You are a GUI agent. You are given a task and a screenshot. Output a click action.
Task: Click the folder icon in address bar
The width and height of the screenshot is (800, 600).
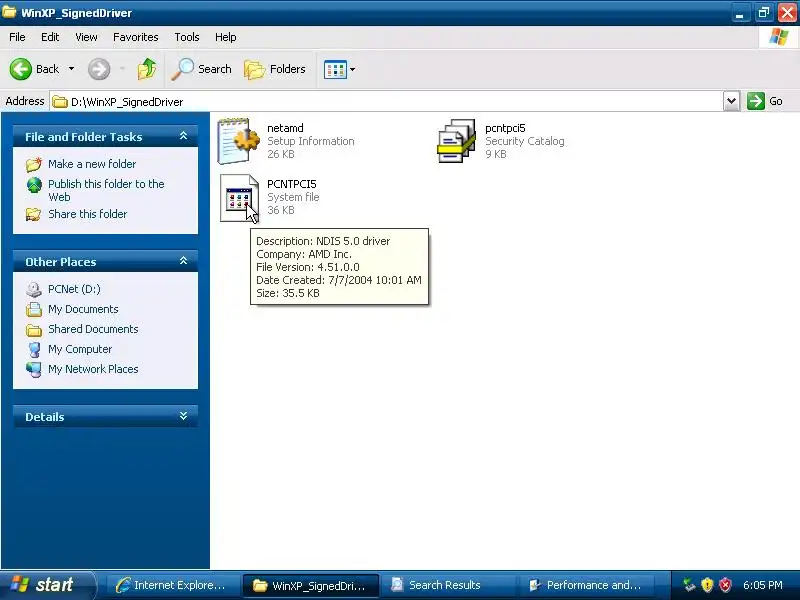click(x=60, y=102)
